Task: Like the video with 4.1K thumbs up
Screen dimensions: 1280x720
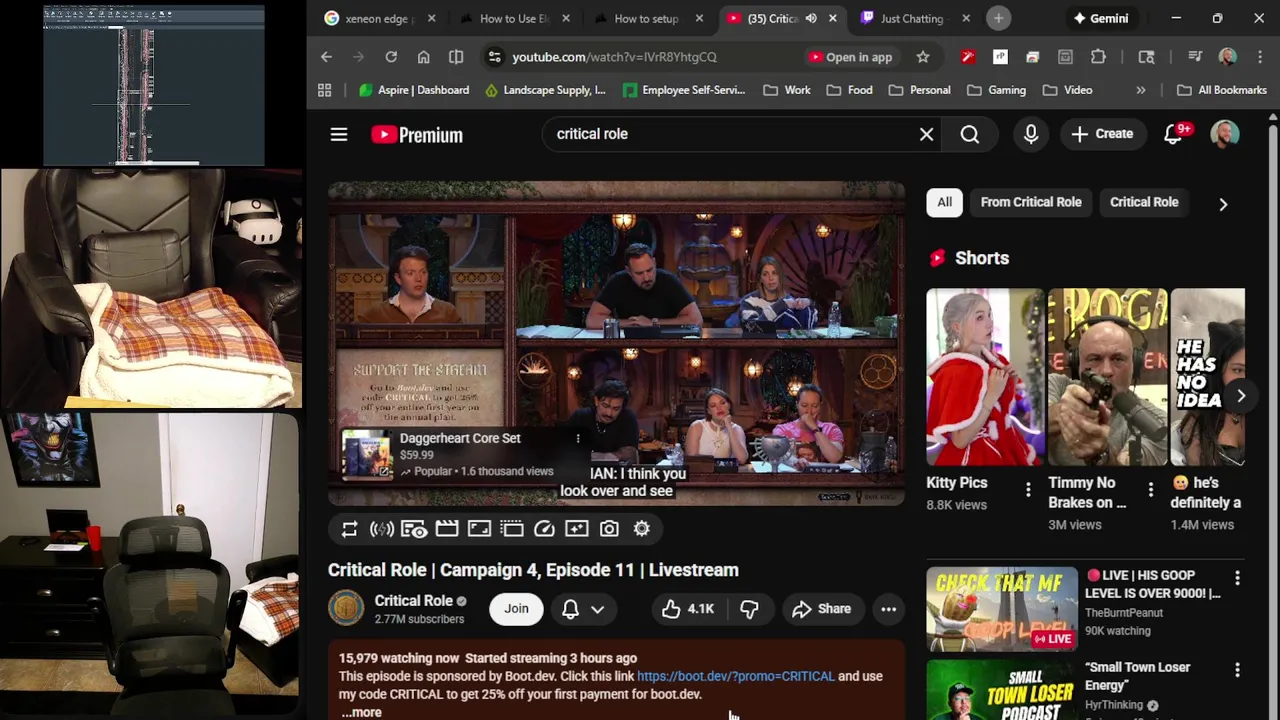Action: [688, 609]
